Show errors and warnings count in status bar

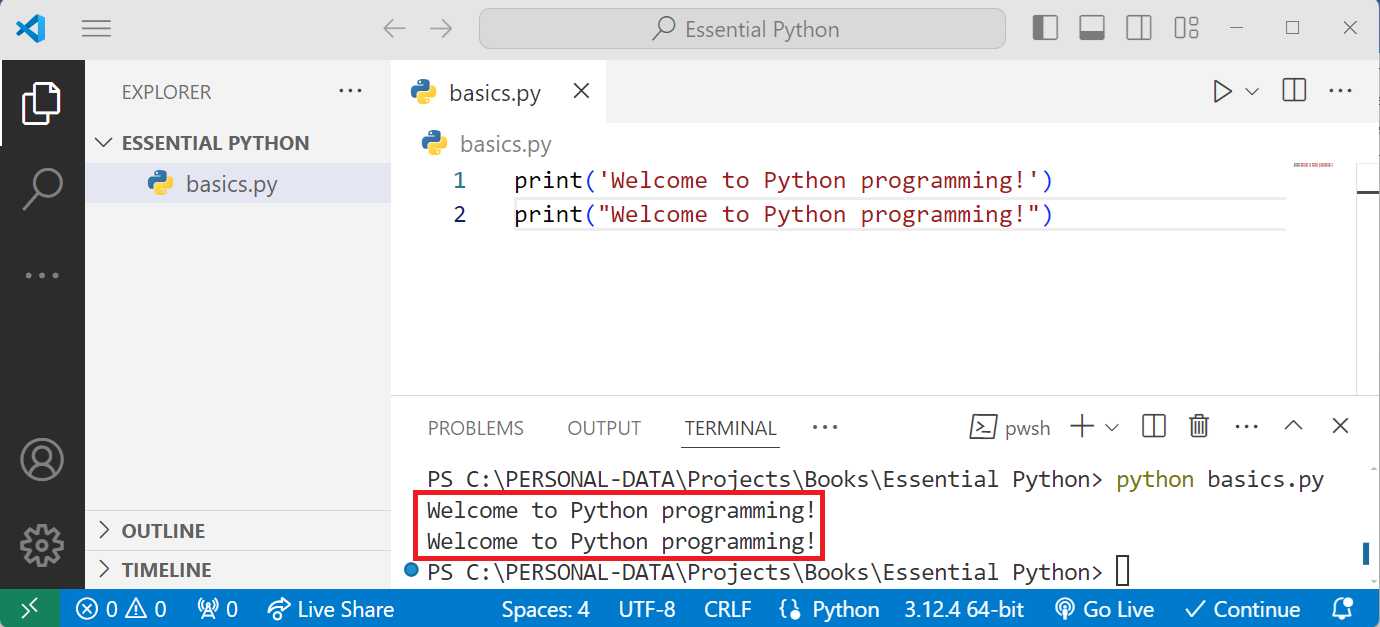[121, 609]
